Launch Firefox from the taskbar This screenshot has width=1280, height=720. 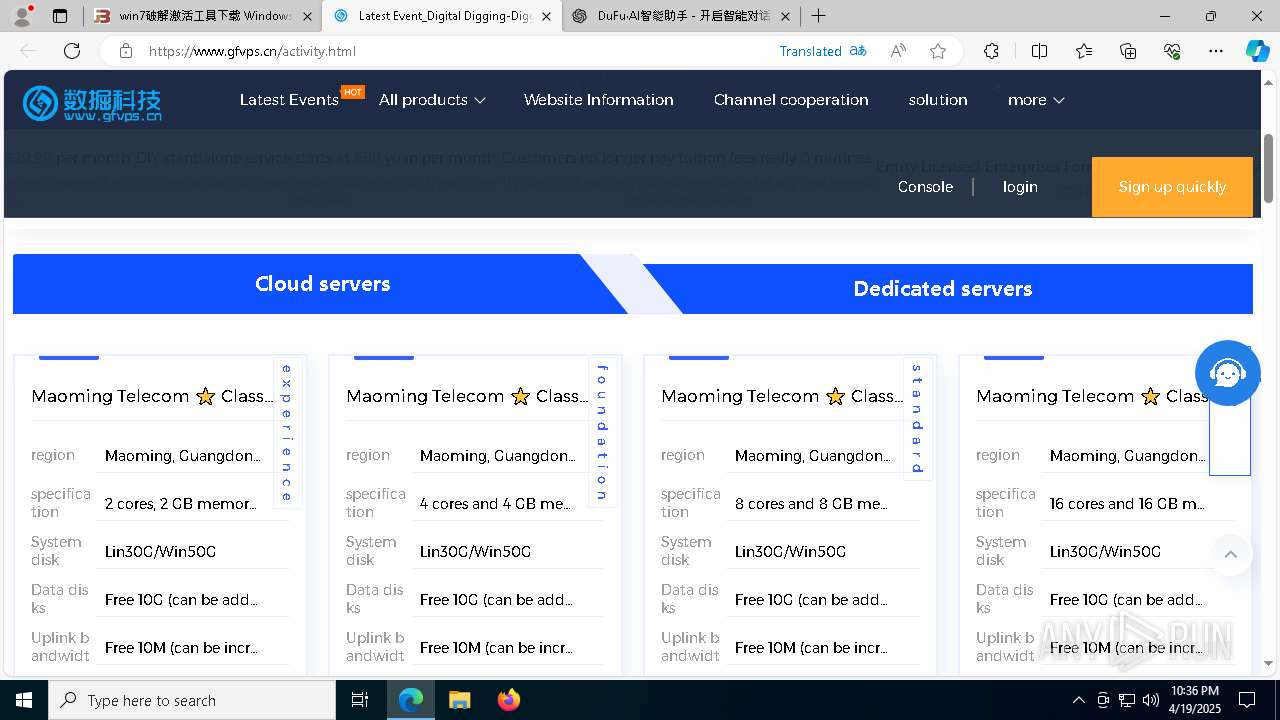[508, 700]
